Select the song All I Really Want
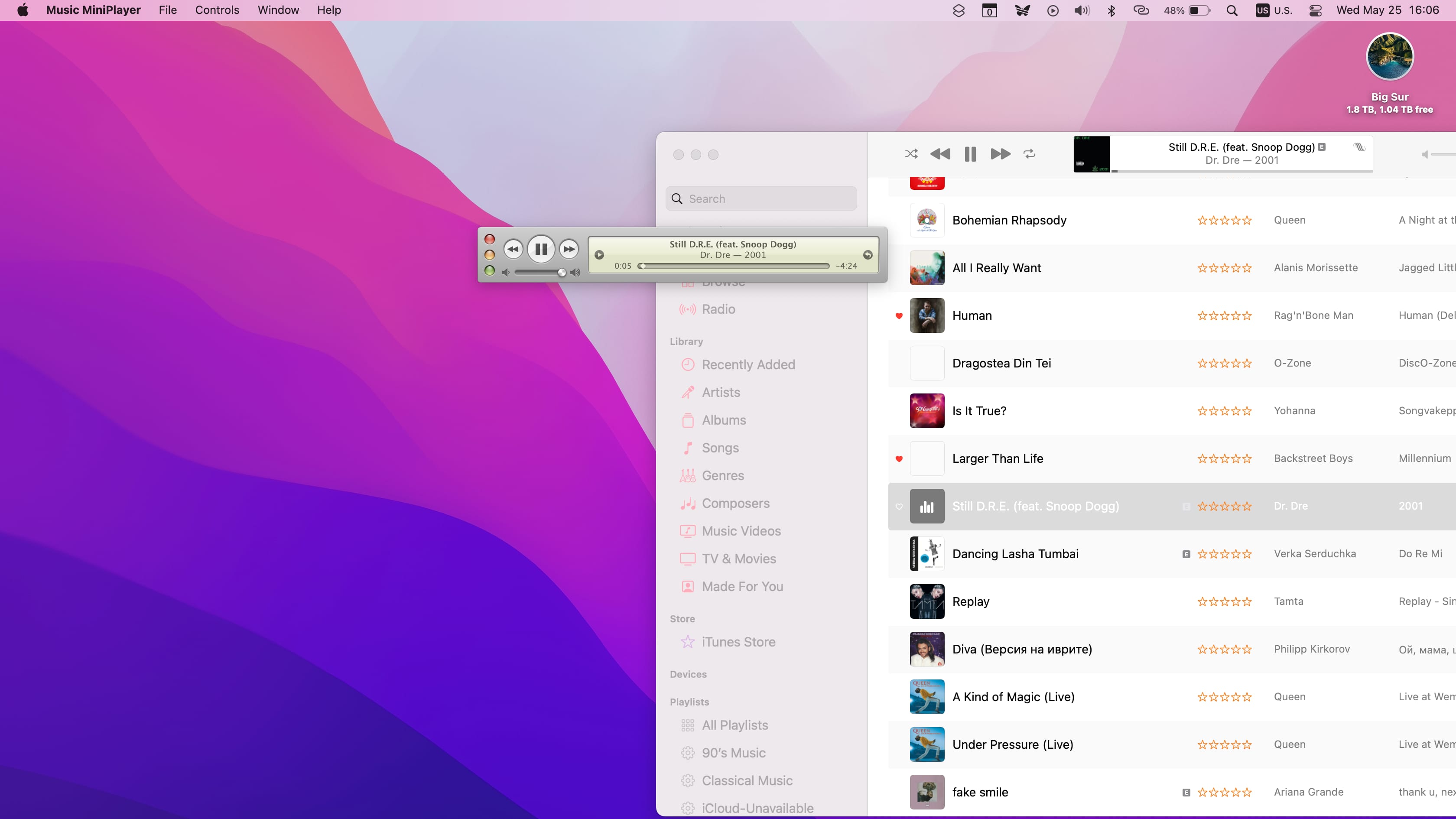This screenshot has width=1456, height=819. click(997, 268)
